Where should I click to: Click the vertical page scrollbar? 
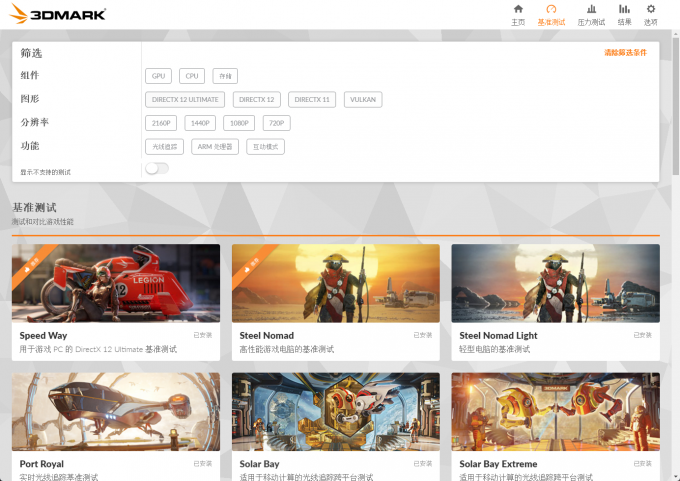click(676, 106)
